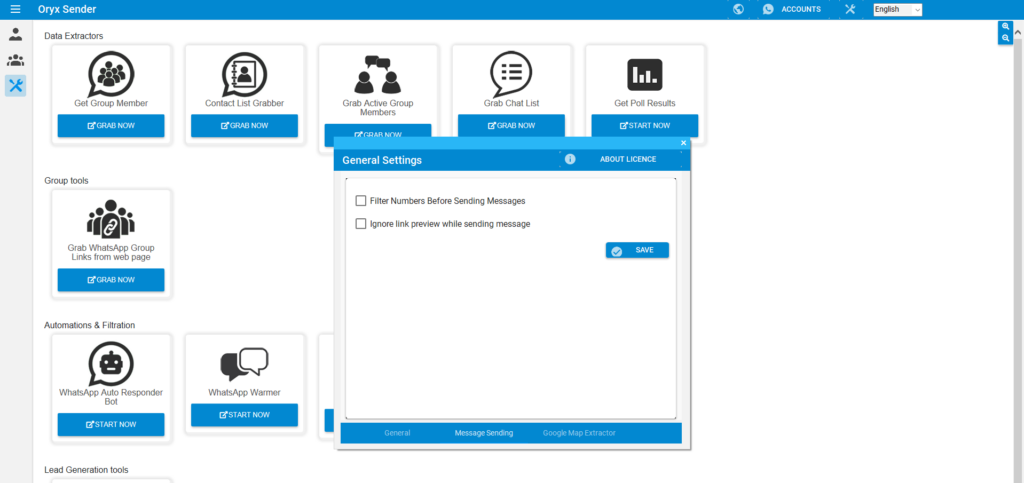The height and width of the screenshot is (483, 1024).
Task: Click the Group tools heading
Action: coord(66,180)
